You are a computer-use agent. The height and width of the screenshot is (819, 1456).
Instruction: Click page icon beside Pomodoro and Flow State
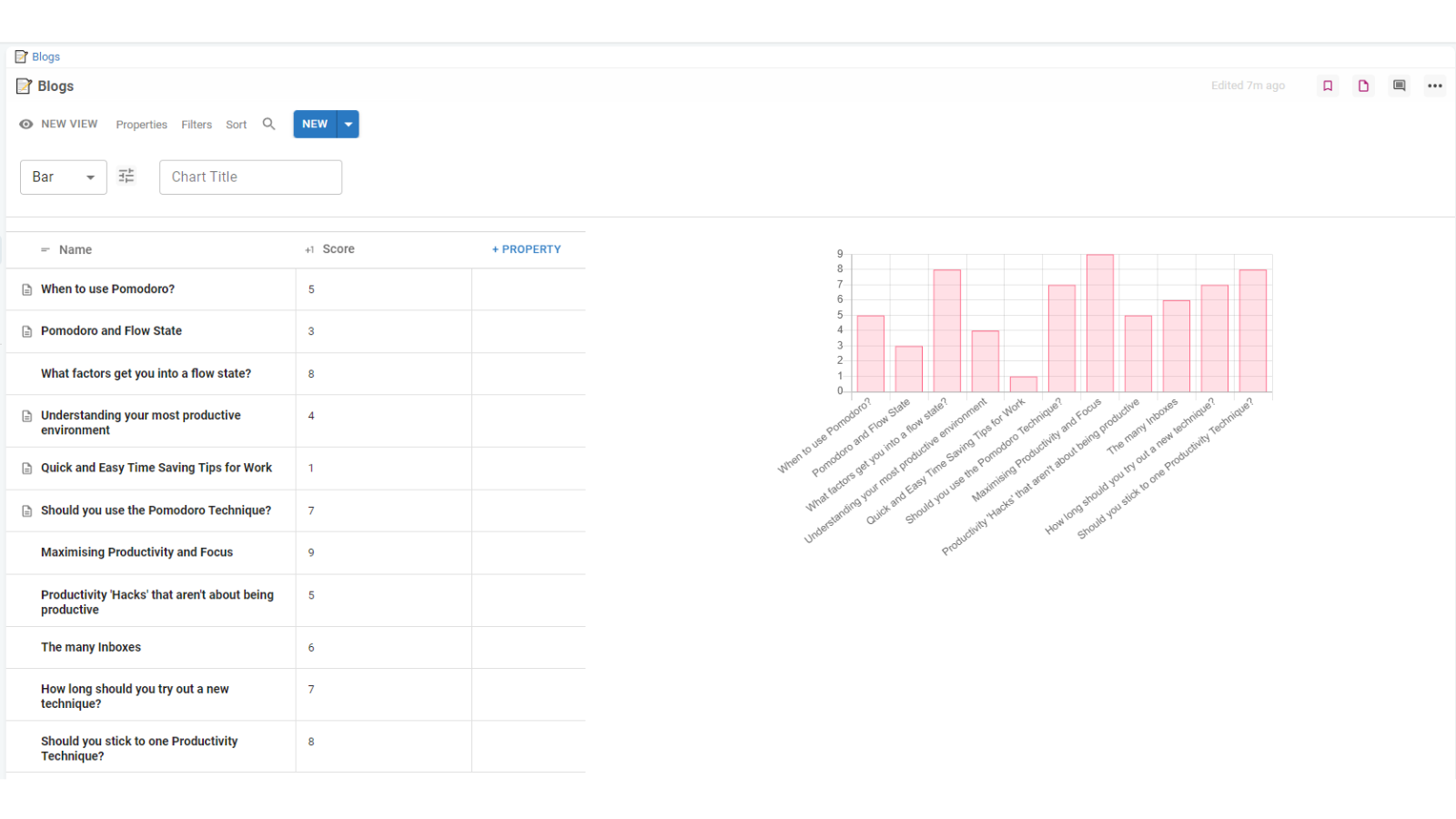click(x=27, y=331)
